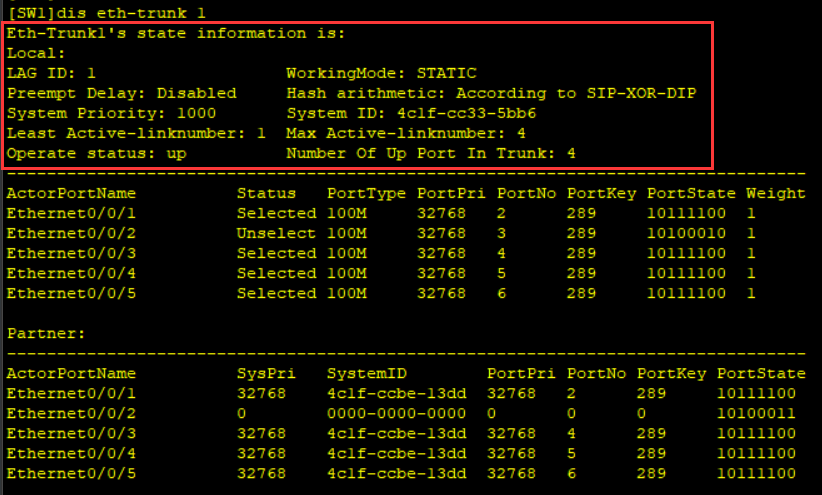Viewport: 822px width, 495px height.
Task: Select 'Least Active-linknumber: 1'
Action: [x=136, y=133]
